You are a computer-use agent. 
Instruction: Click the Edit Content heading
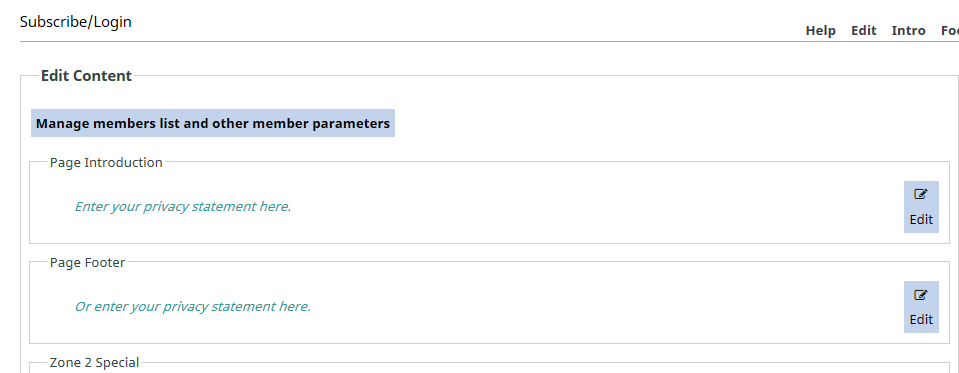pyautogui.click(x=86, y=76)
